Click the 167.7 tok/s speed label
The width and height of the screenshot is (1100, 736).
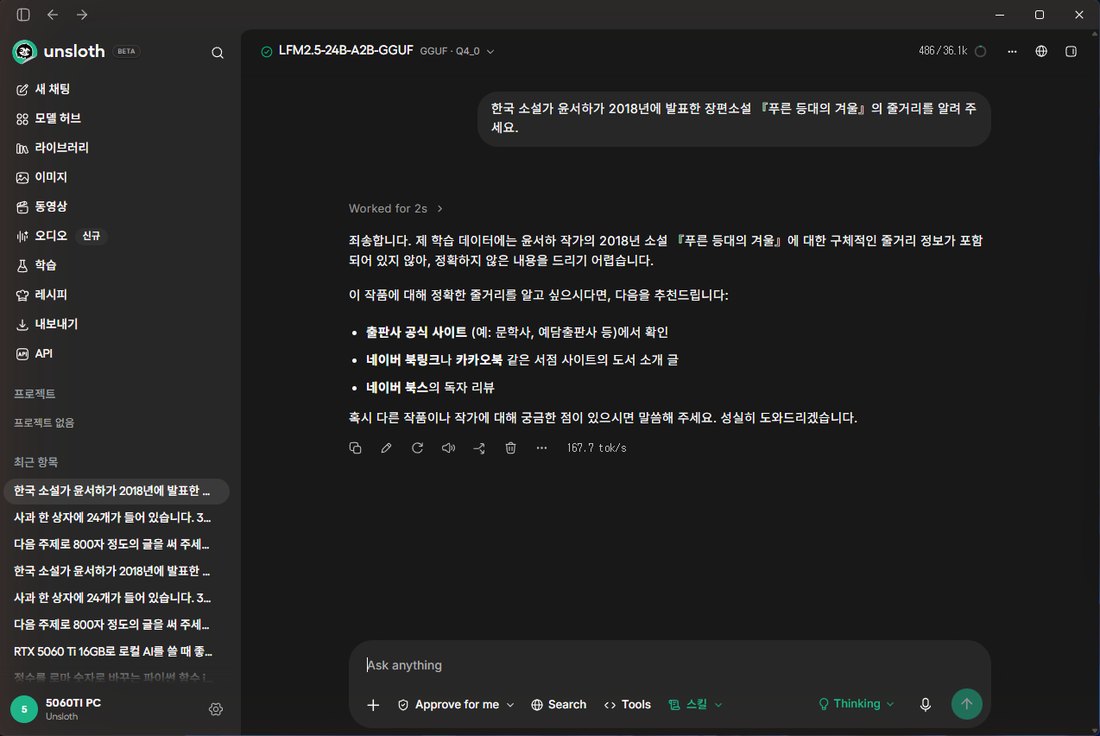point(596,448)
